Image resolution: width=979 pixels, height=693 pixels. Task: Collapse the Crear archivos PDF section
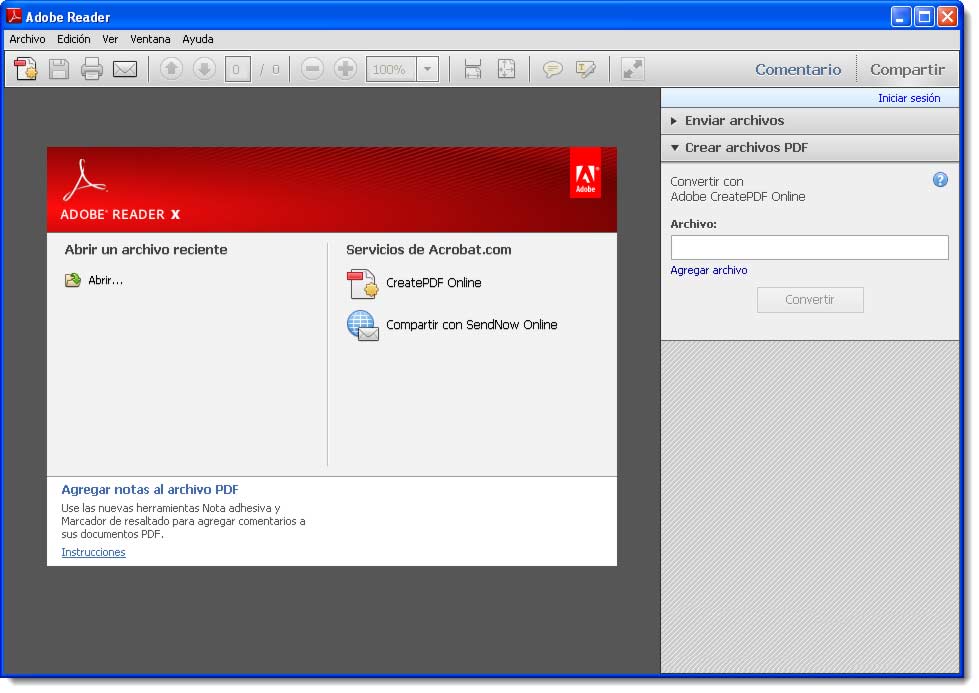pos(809,148)
